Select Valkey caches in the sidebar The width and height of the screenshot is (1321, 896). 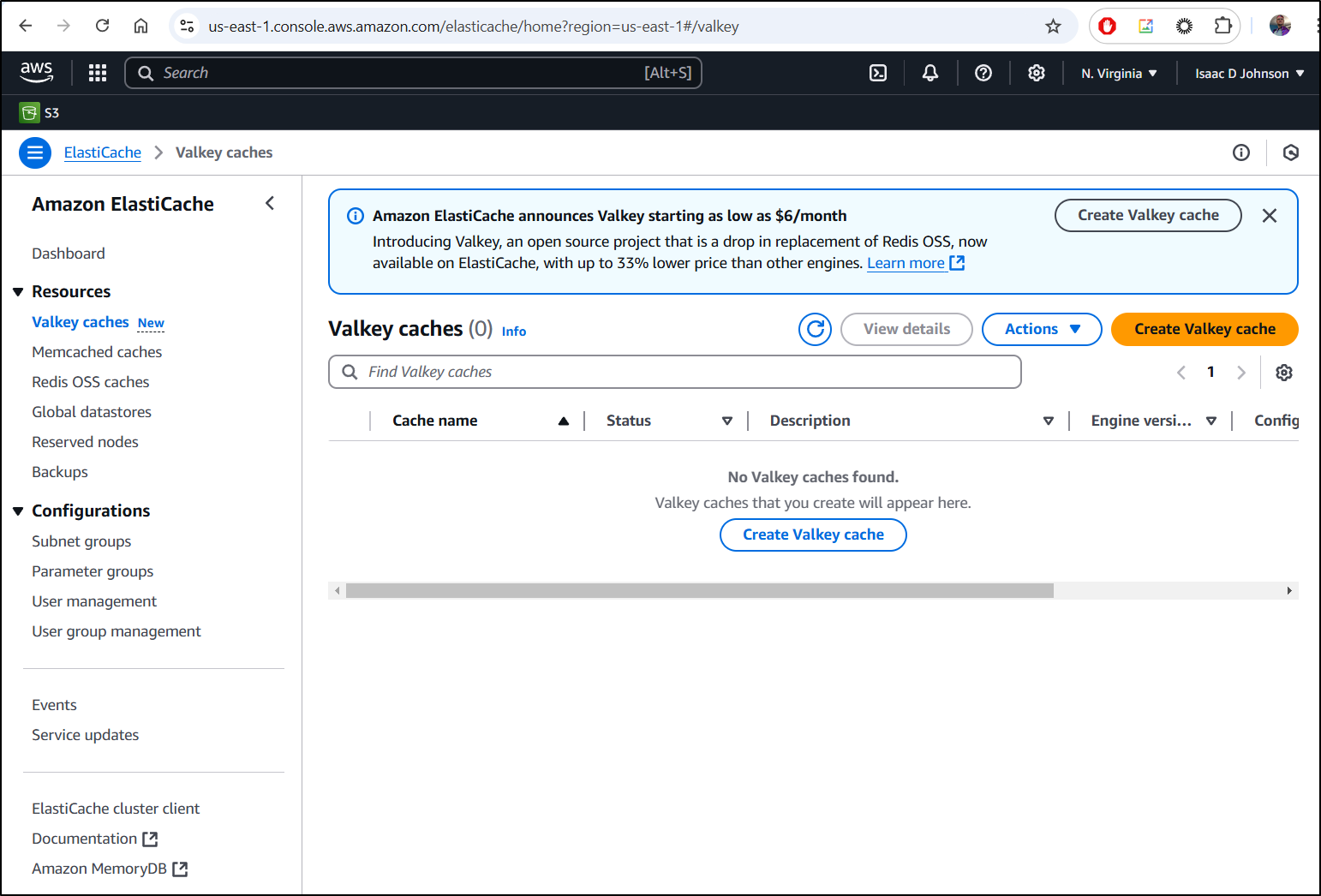[x=81, y=322]
